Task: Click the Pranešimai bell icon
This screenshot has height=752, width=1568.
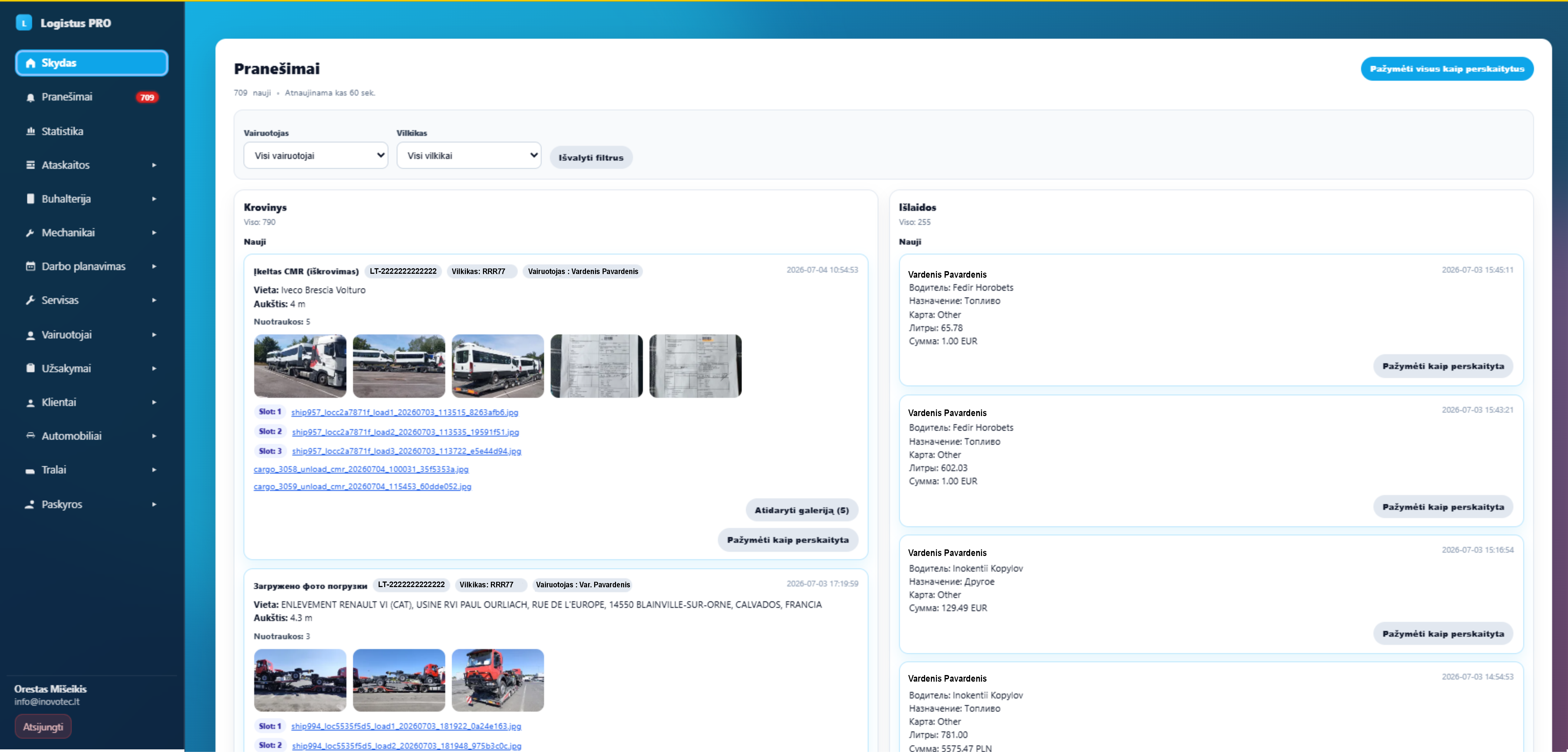Action: (31, 97)
